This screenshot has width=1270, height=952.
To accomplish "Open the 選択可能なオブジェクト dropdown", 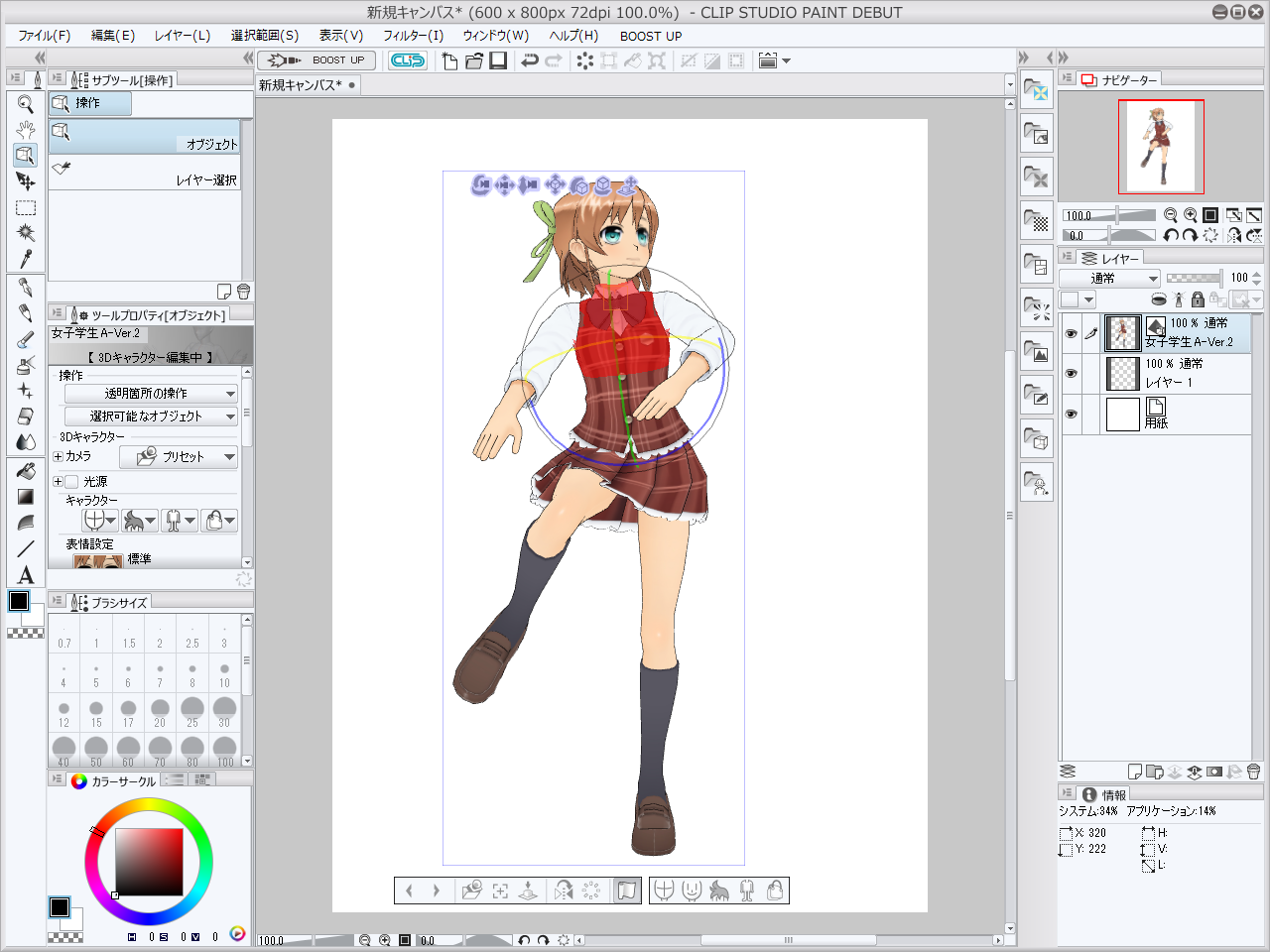I will [x=151, y=416].
